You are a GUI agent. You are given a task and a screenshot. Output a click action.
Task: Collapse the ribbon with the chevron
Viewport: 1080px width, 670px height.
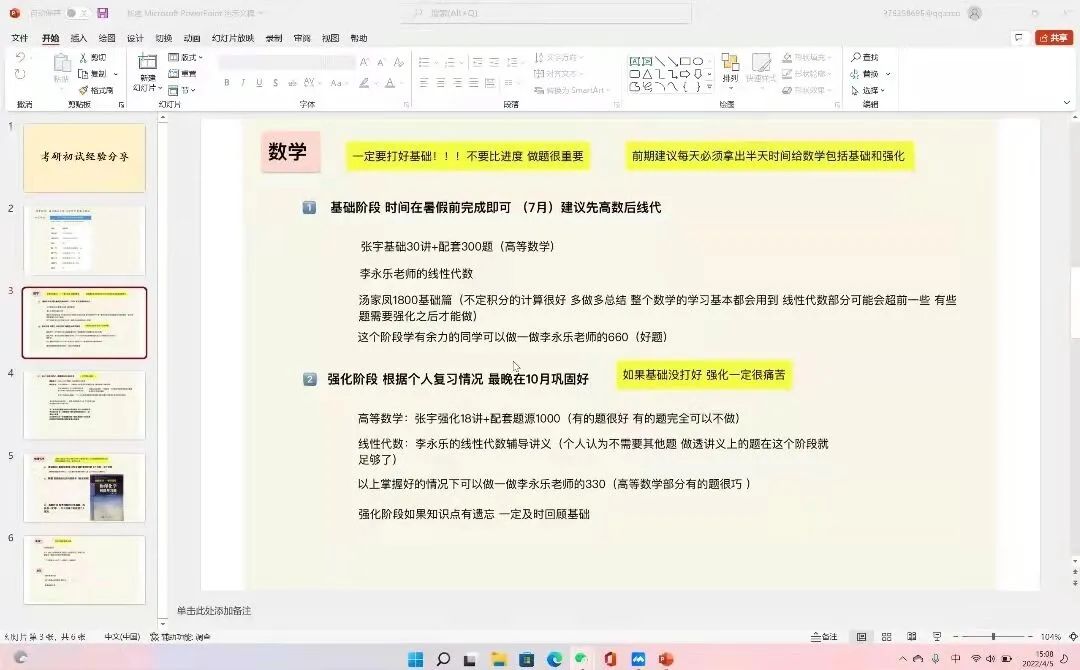[1064, 104]
